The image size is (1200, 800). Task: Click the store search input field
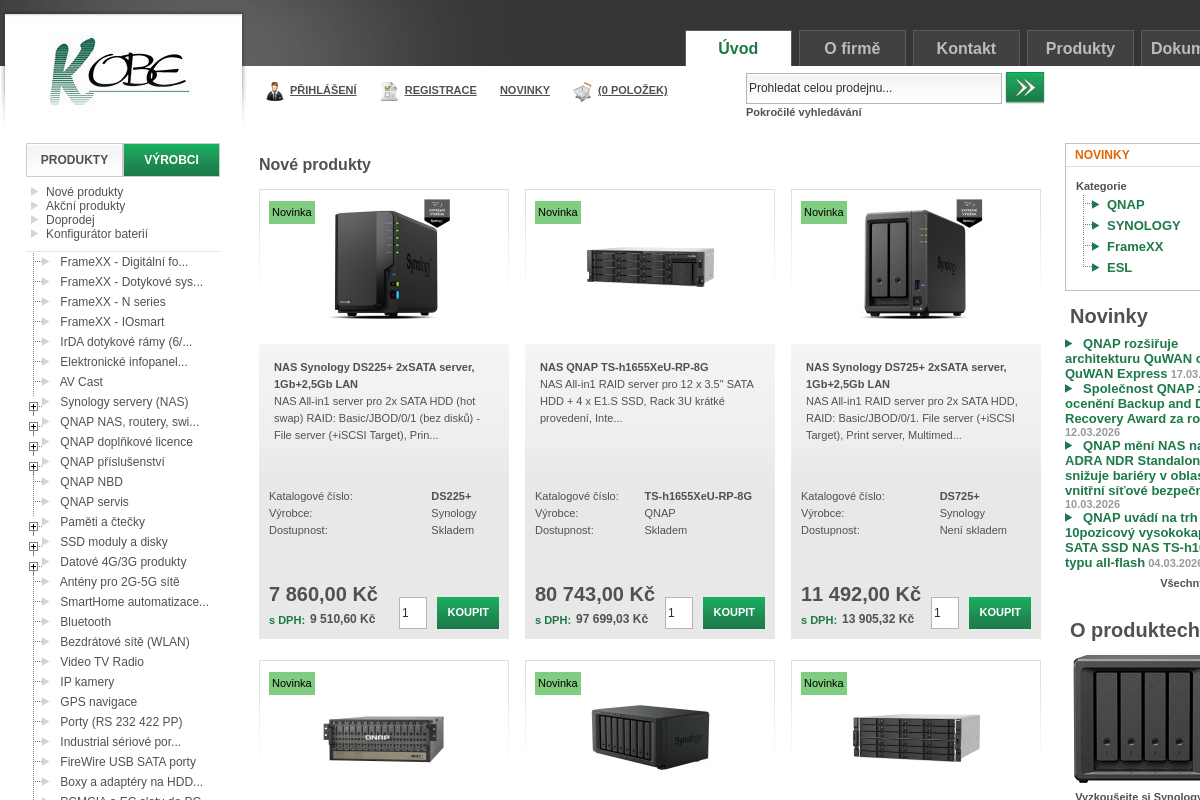(873, 88)
